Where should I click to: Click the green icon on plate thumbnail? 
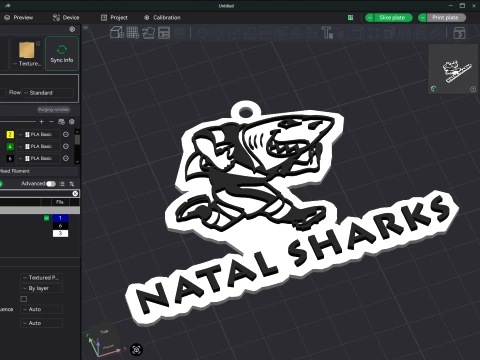pos(434,88)
